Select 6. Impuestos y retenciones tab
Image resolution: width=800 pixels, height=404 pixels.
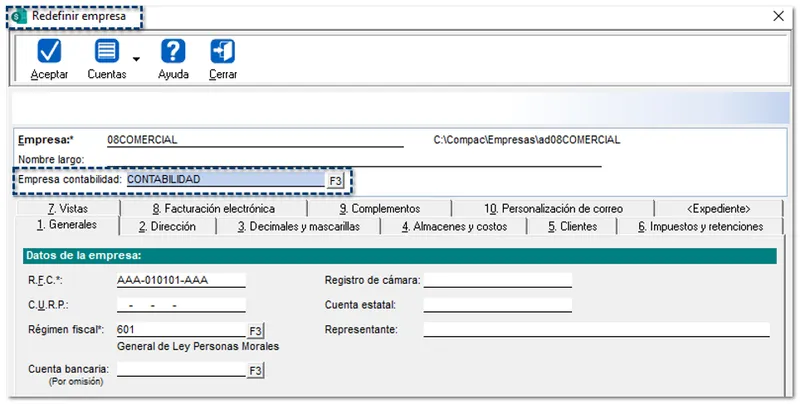point(701,226)
